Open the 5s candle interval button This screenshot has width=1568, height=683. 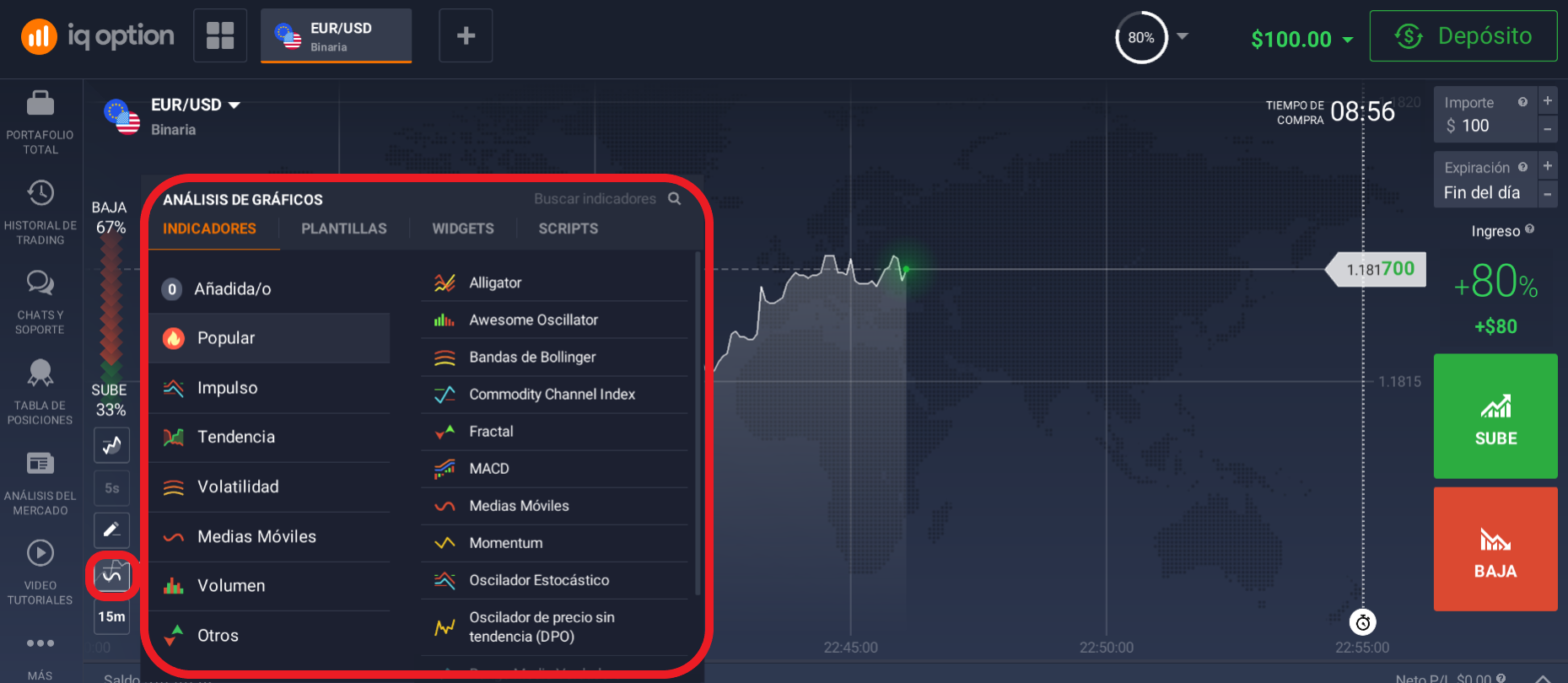pyautogui.click(x=111, y=488)
